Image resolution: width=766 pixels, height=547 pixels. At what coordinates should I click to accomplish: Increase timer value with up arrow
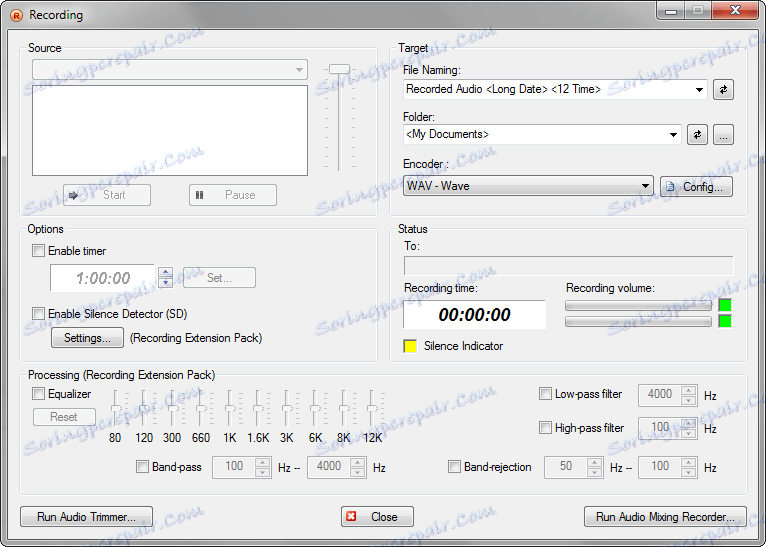pyautogui.click(x=166, y=273)
